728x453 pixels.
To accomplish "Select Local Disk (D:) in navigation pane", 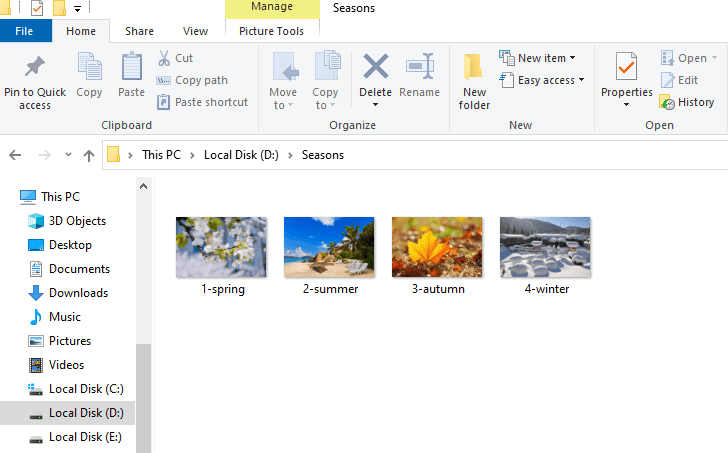I will tap(67, 413).
